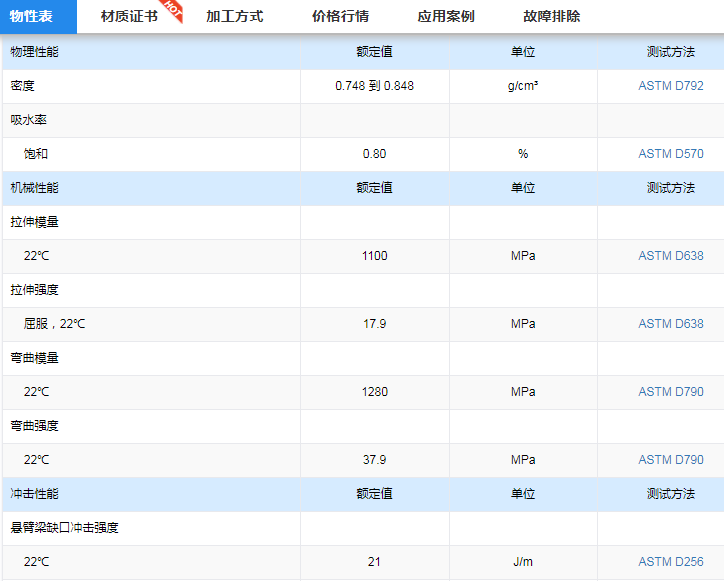Click the density value 0.748 到 0.848
The width and height of the screenshot is (724, 581).
click(374, 86)
